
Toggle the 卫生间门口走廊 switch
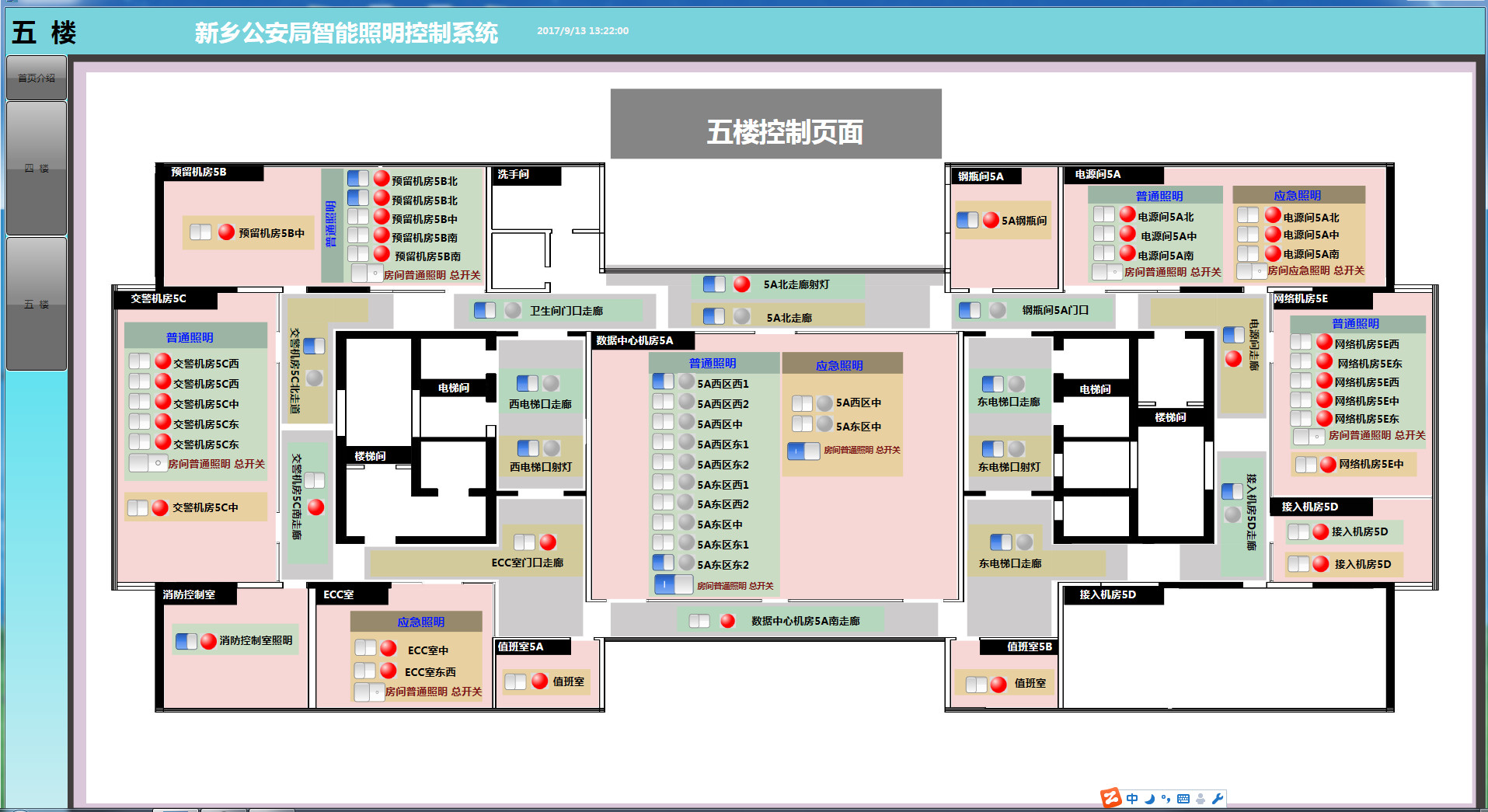[485, 310]
